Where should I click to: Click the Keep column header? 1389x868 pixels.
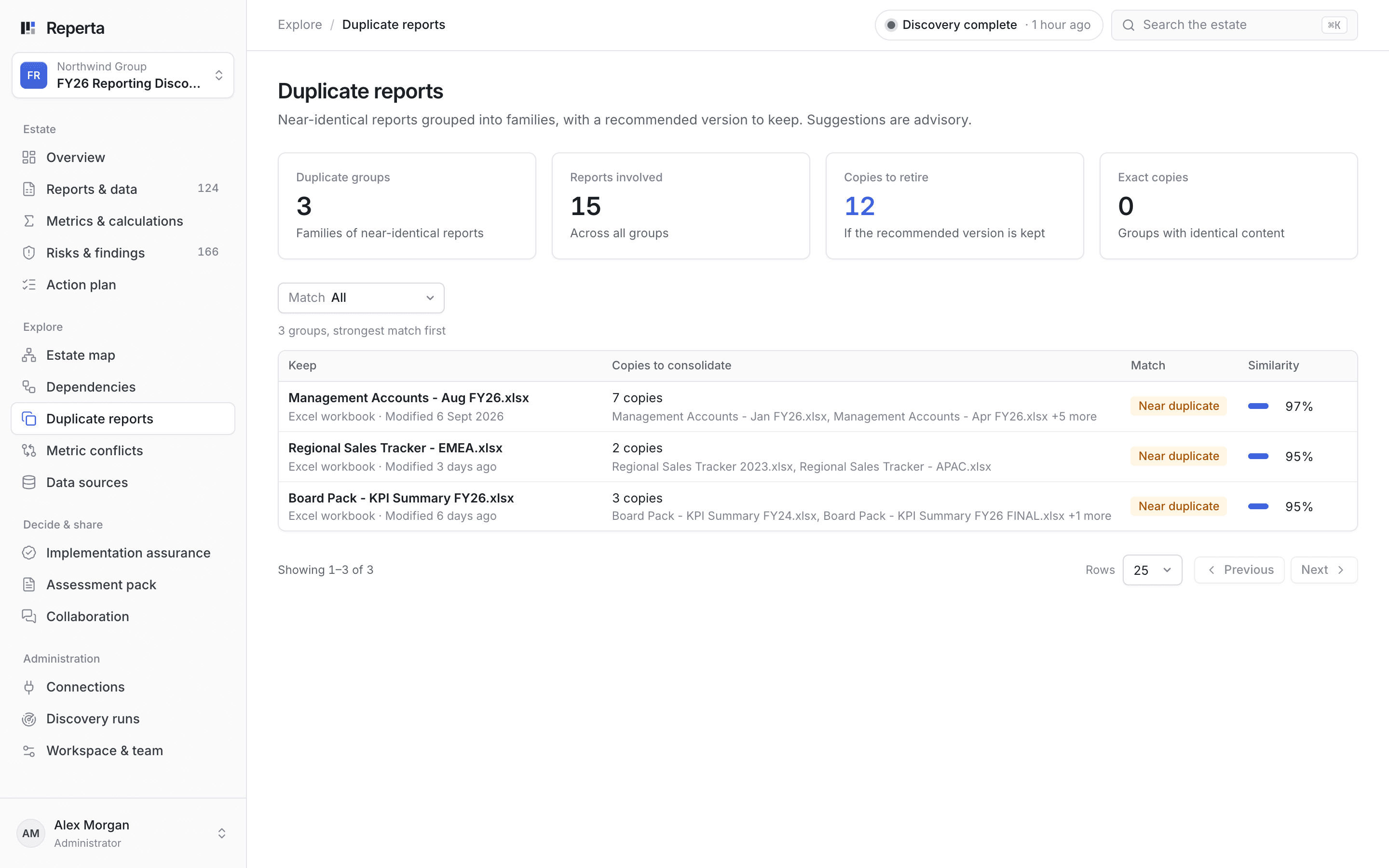(x=302, y=365)
